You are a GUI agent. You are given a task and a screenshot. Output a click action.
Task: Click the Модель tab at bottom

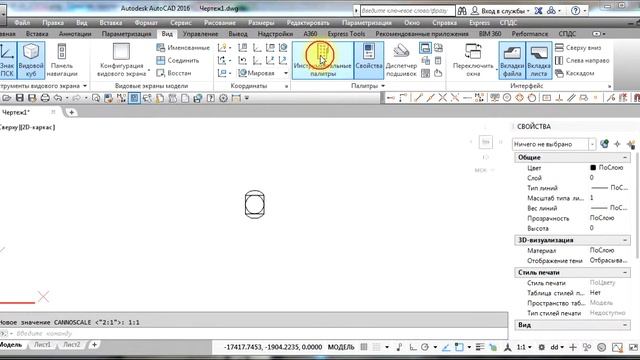11,345
